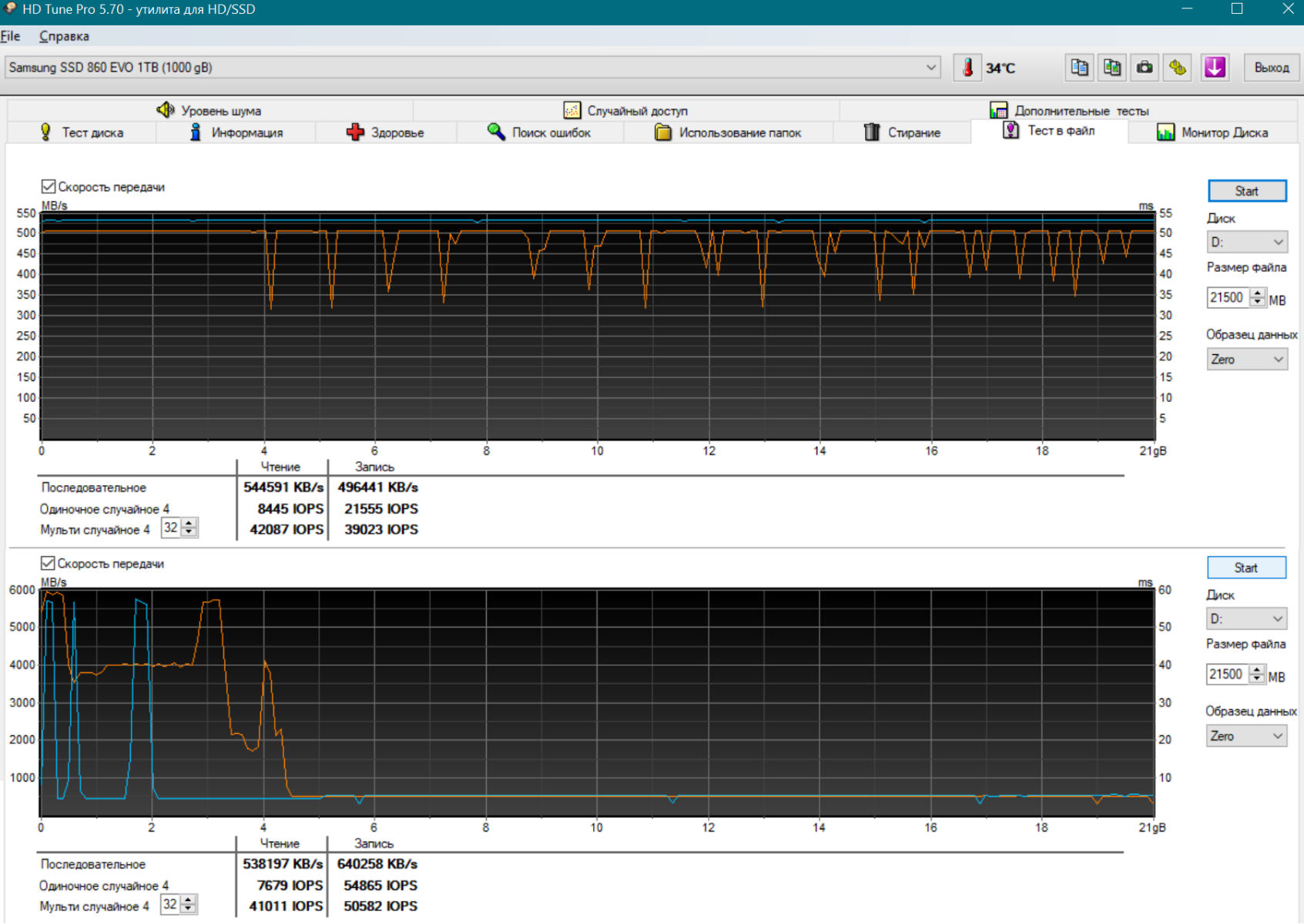Increase upper Мульти случайное queue depth value
1304x924 pixels.
(189, 524)
